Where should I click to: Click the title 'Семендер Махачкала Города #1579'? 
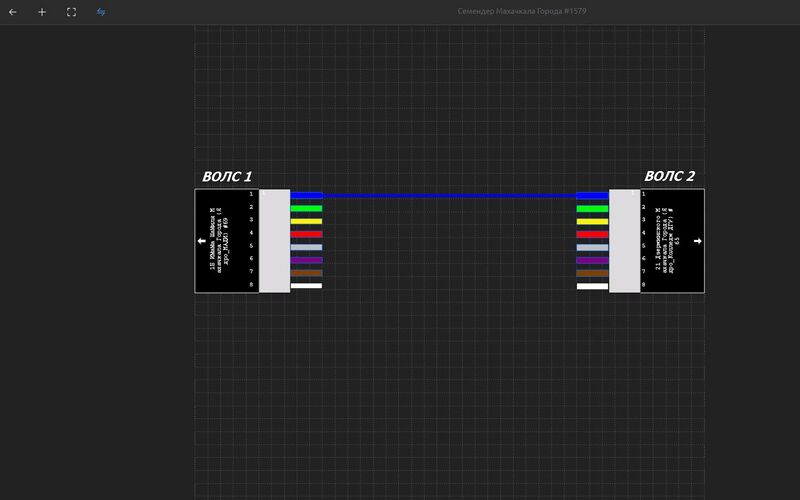point(521,11)
